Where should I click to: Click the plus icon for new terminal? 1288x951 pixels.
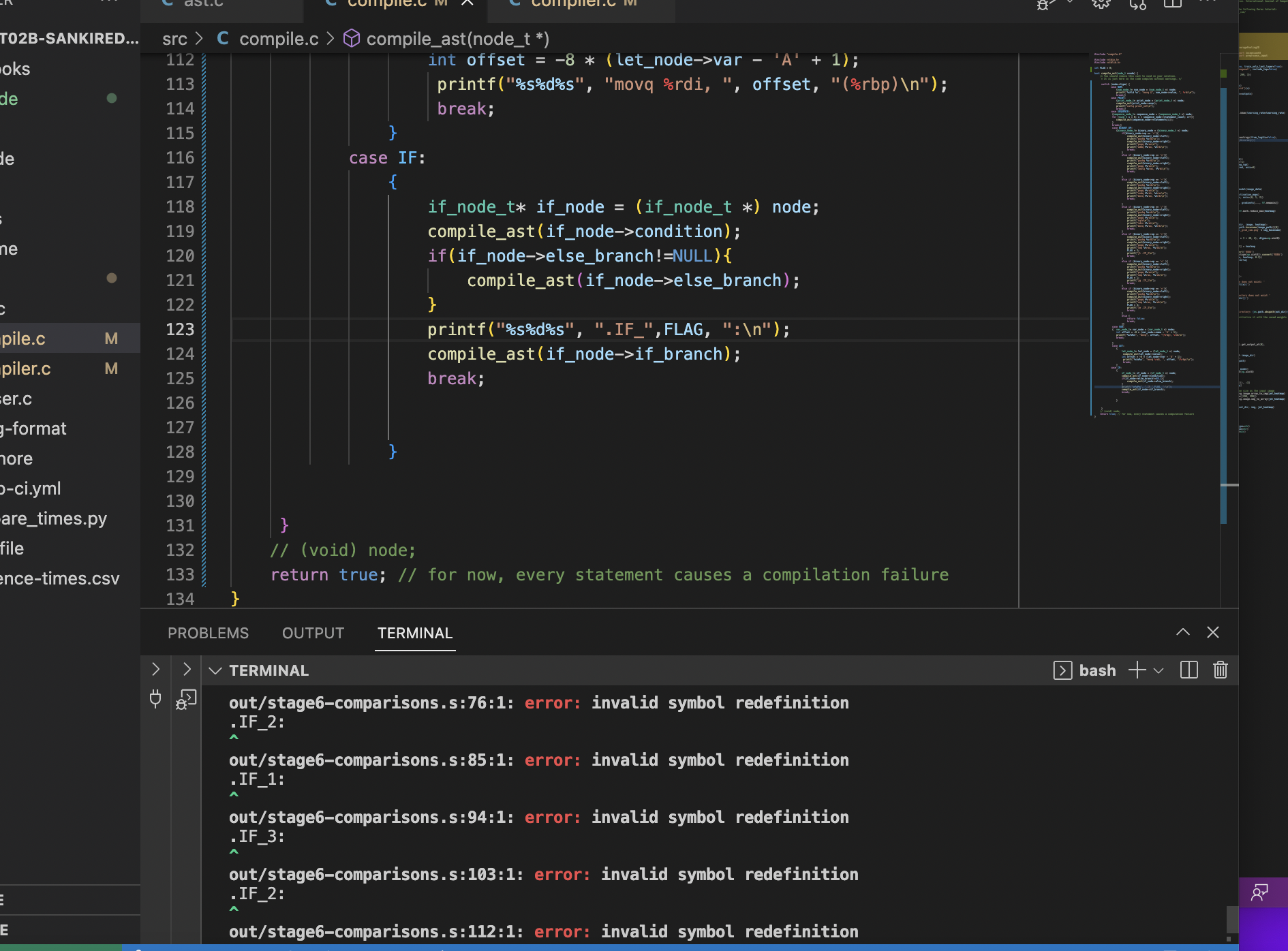click(x=1136, y=670)
